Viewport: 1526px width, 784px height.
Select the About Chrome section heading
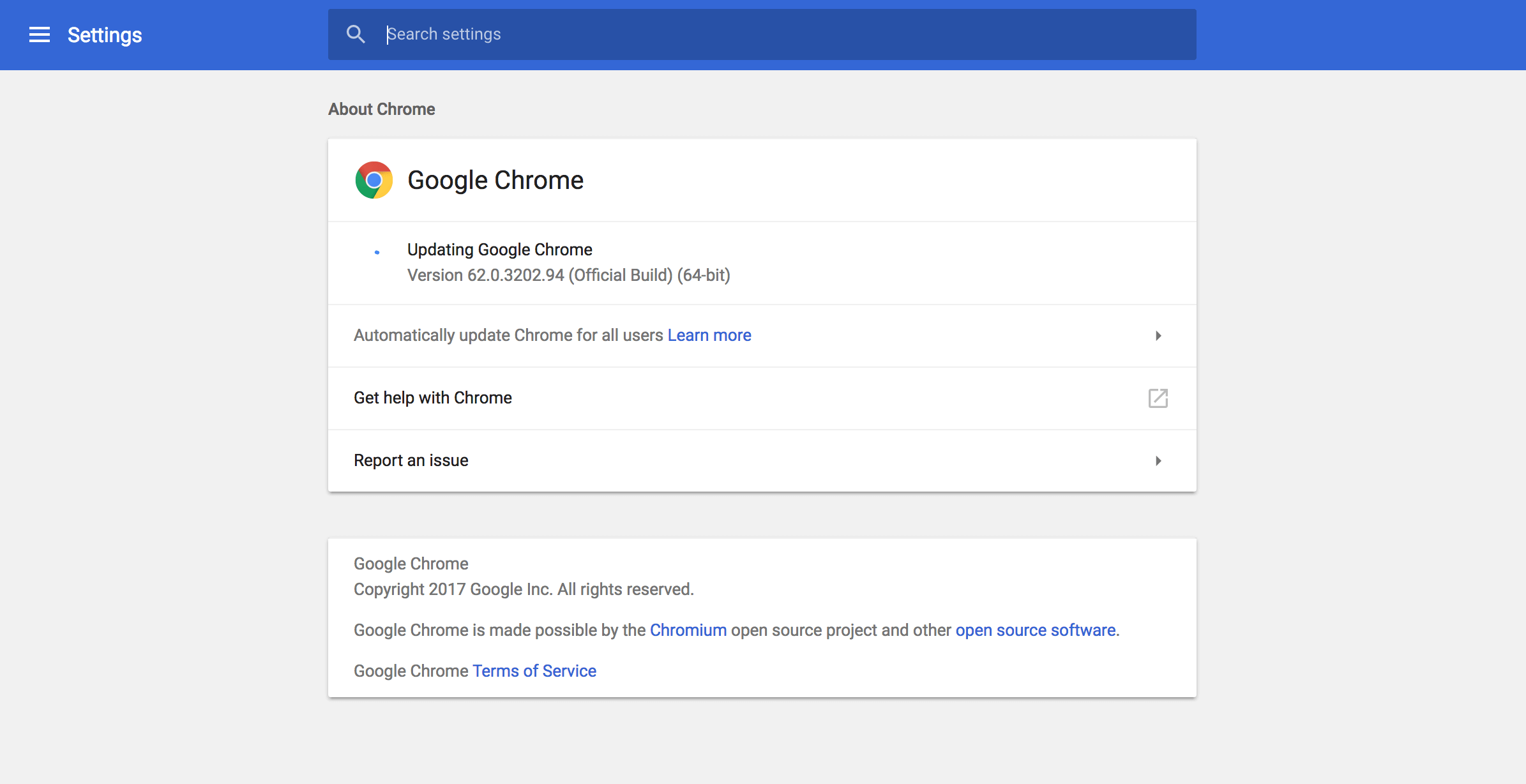[381, 109]
